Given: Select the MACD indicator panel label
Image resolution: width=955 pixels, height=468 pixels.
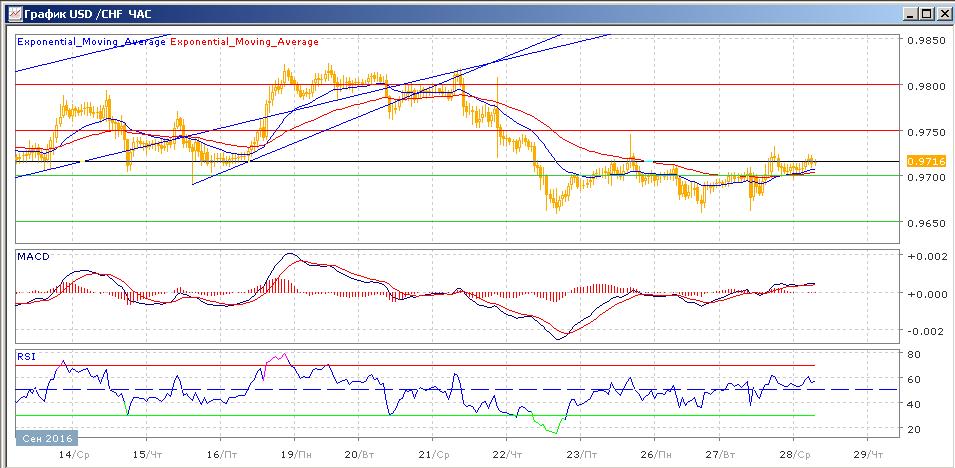Looking at the screenshot, I should pos(33,257).
